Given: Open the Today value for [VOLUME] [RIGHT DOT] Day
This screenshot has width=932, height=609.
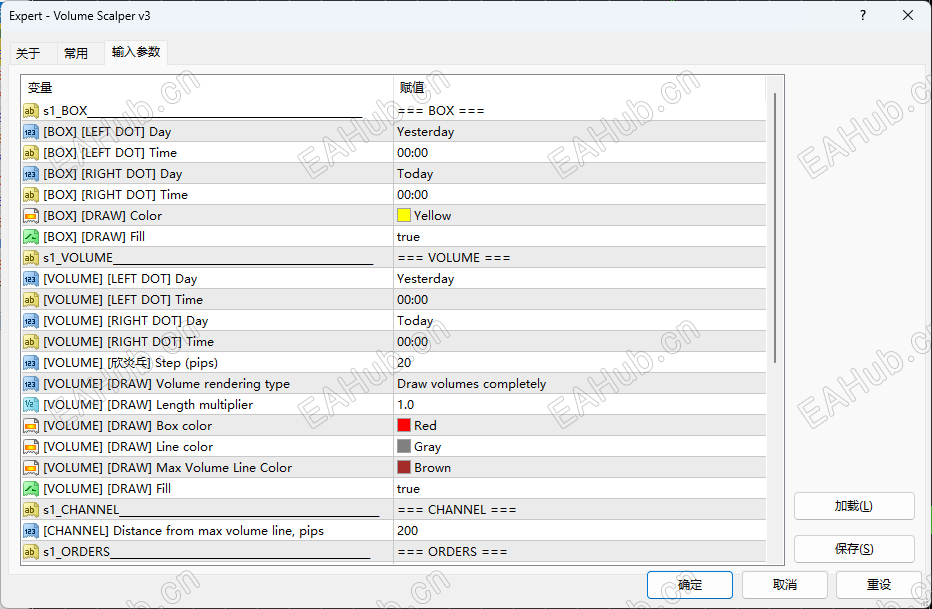Looking at the screenshot, I should coord(580,321).
